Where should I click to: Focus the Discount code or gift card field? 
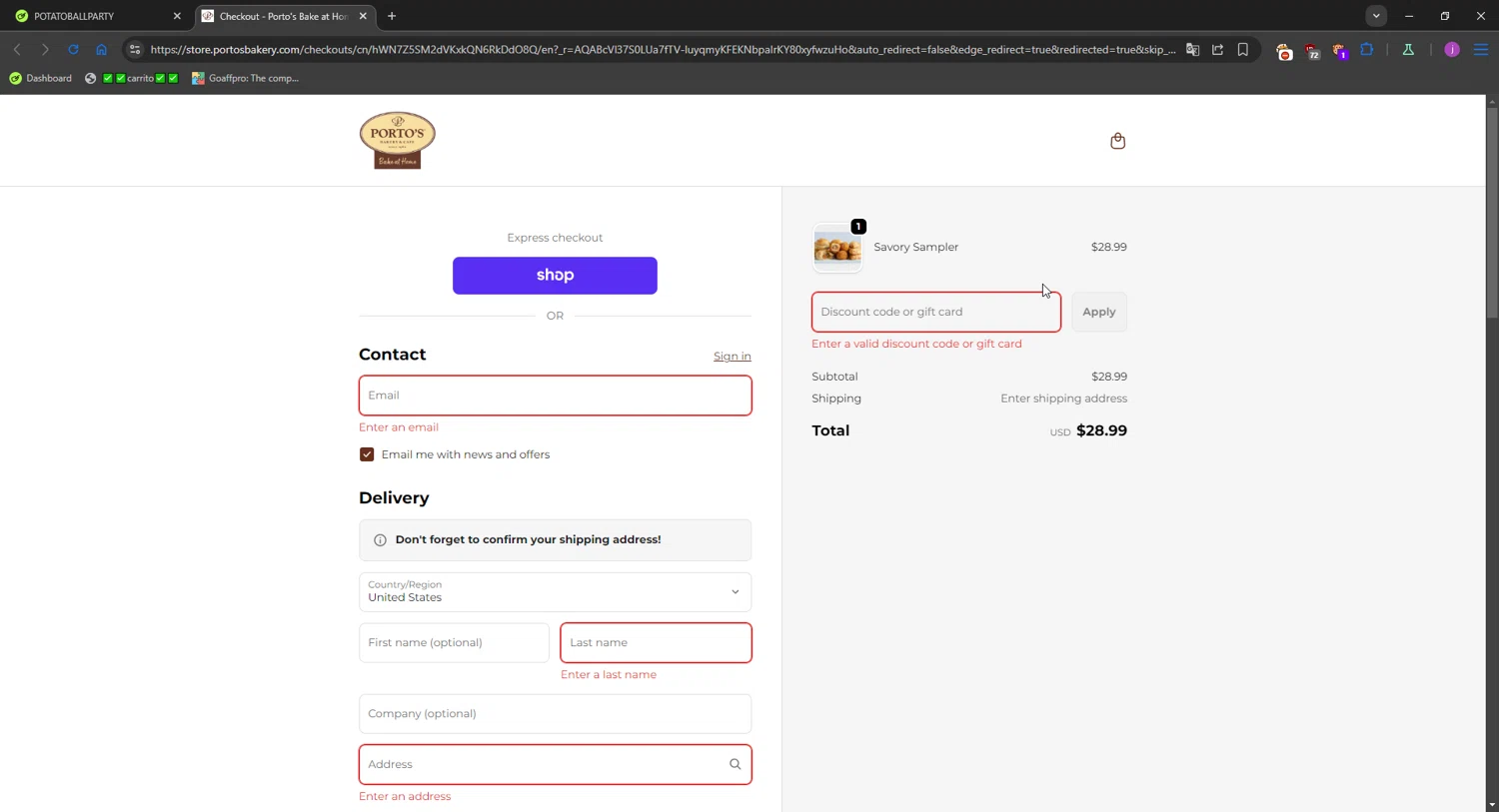tap(936, 312)
